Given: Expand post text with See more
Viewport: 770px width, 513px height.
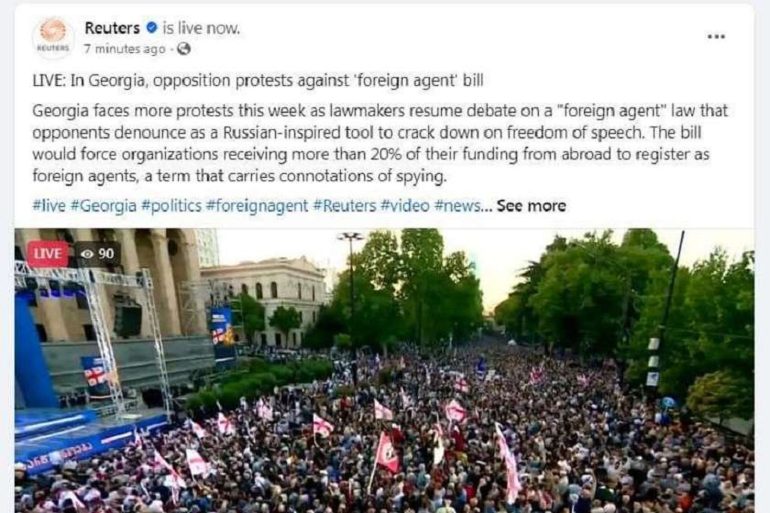Looking at the screenshot, I should 531,206.
